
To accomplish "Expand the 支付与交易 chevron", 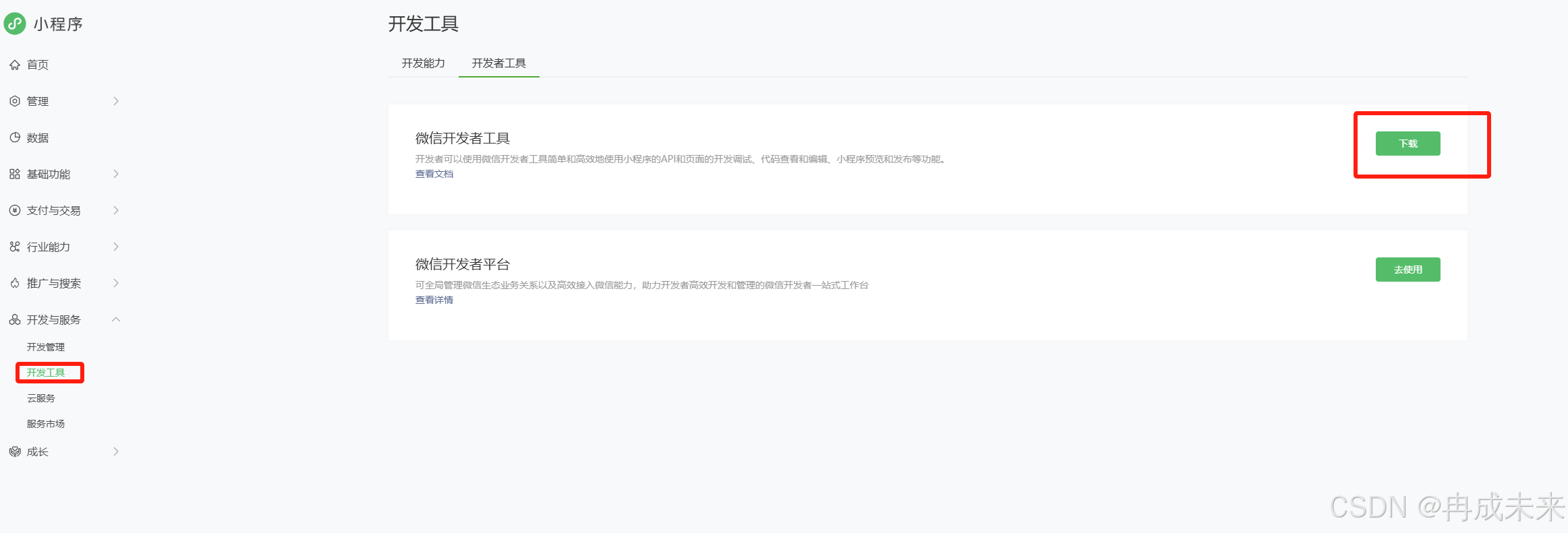I will [x=116, y=210].
